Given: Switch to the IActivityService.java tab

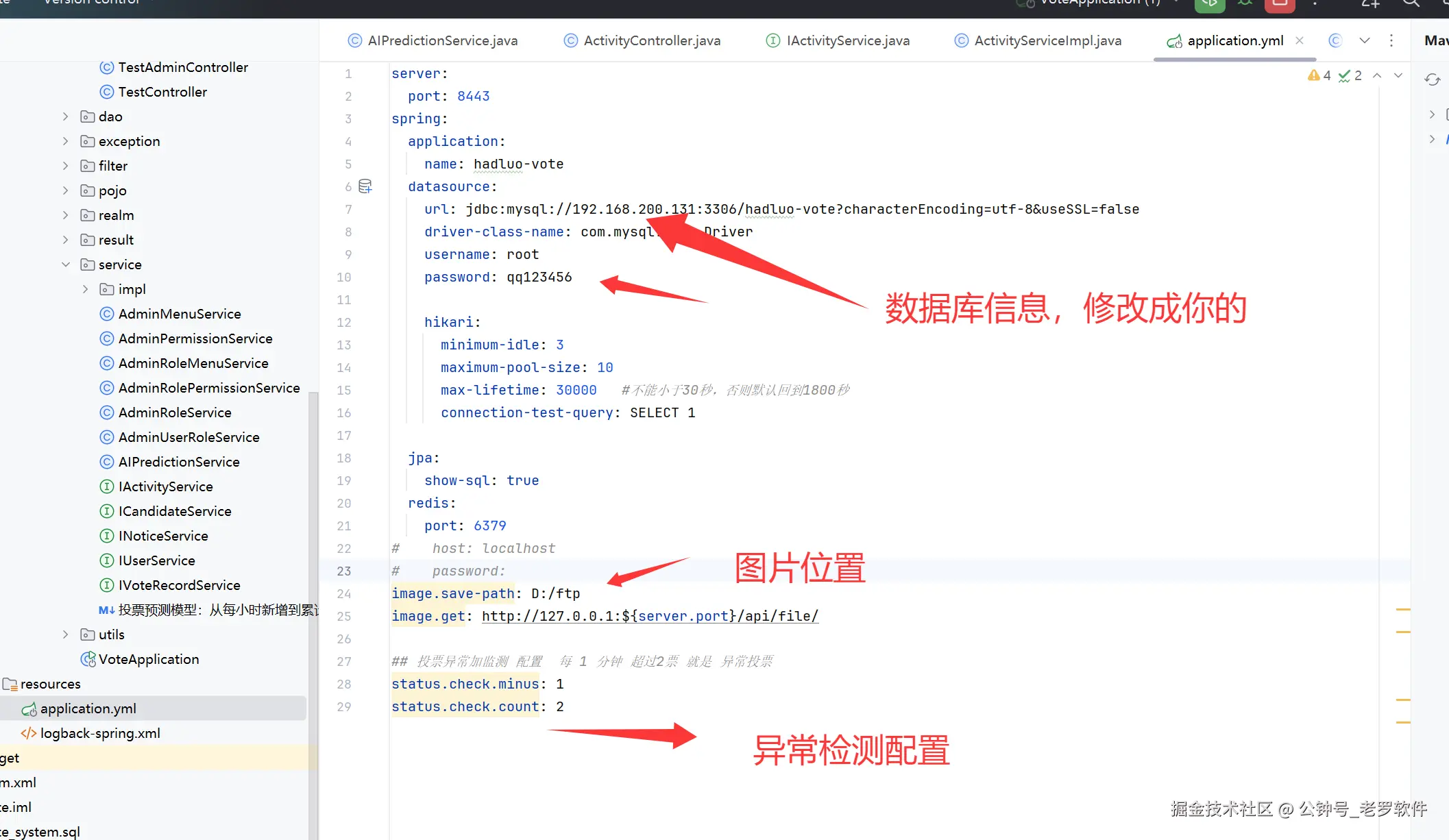Looking at the screenshot, I should tap(838, 40).
